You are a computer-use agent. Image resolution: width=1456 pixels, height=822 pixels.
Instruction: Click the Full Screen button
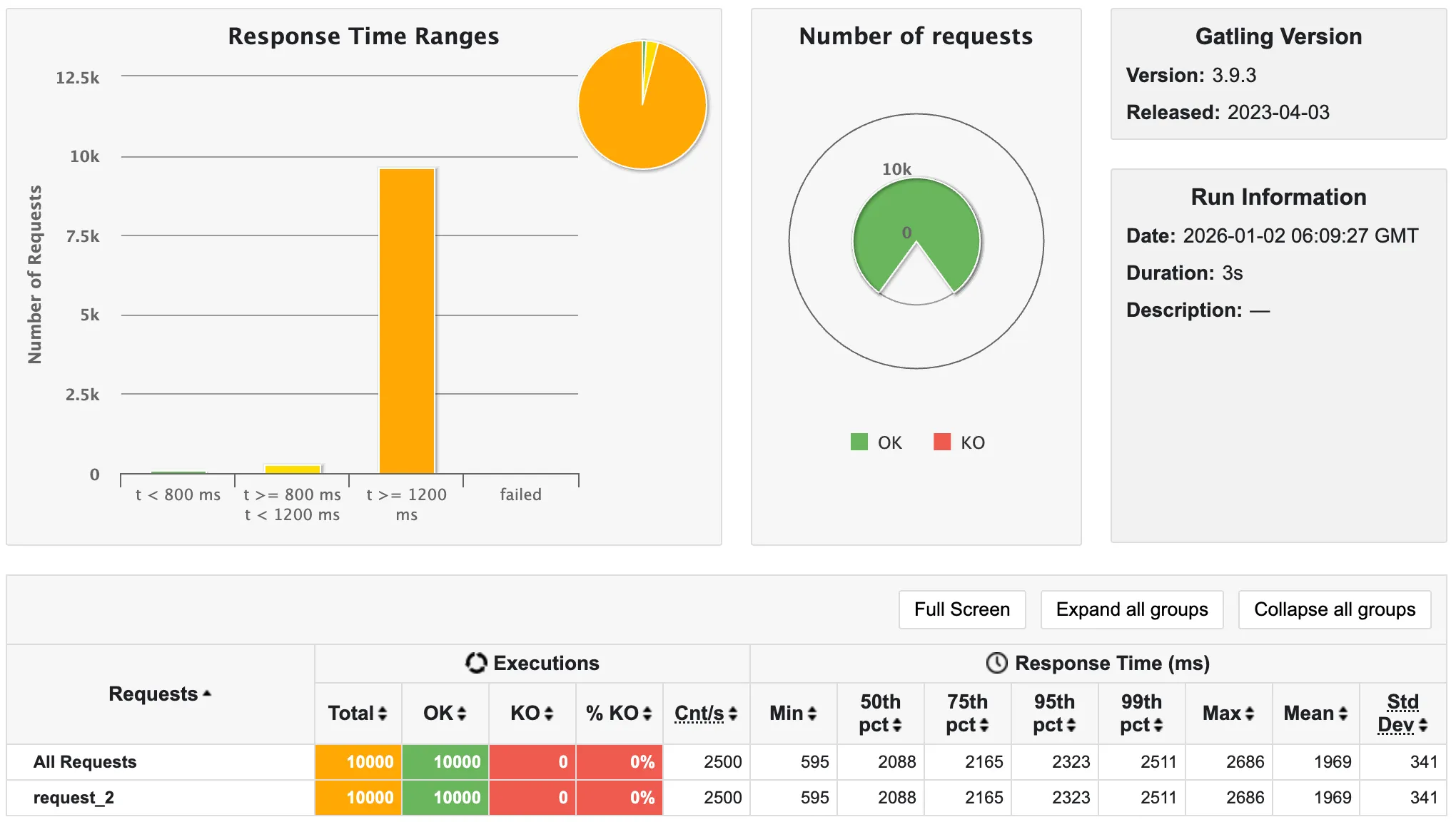pyautogui.click(x=961, y=609)
